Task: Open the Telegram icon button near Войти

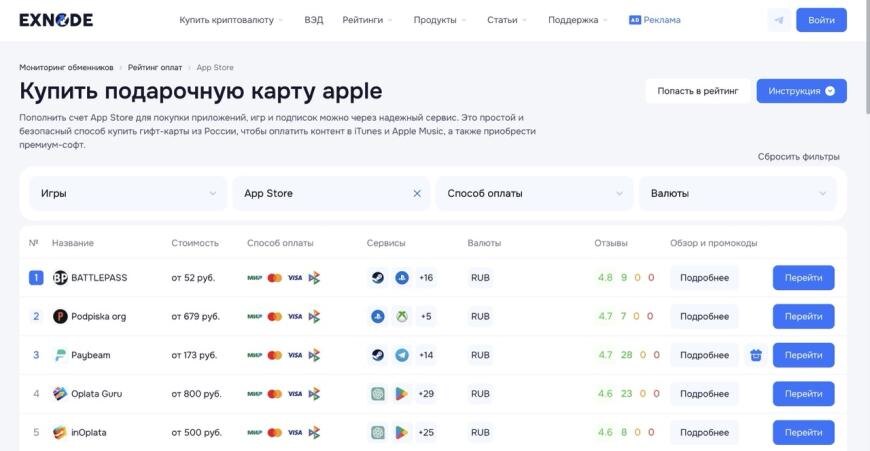Action: coord(779,20)
